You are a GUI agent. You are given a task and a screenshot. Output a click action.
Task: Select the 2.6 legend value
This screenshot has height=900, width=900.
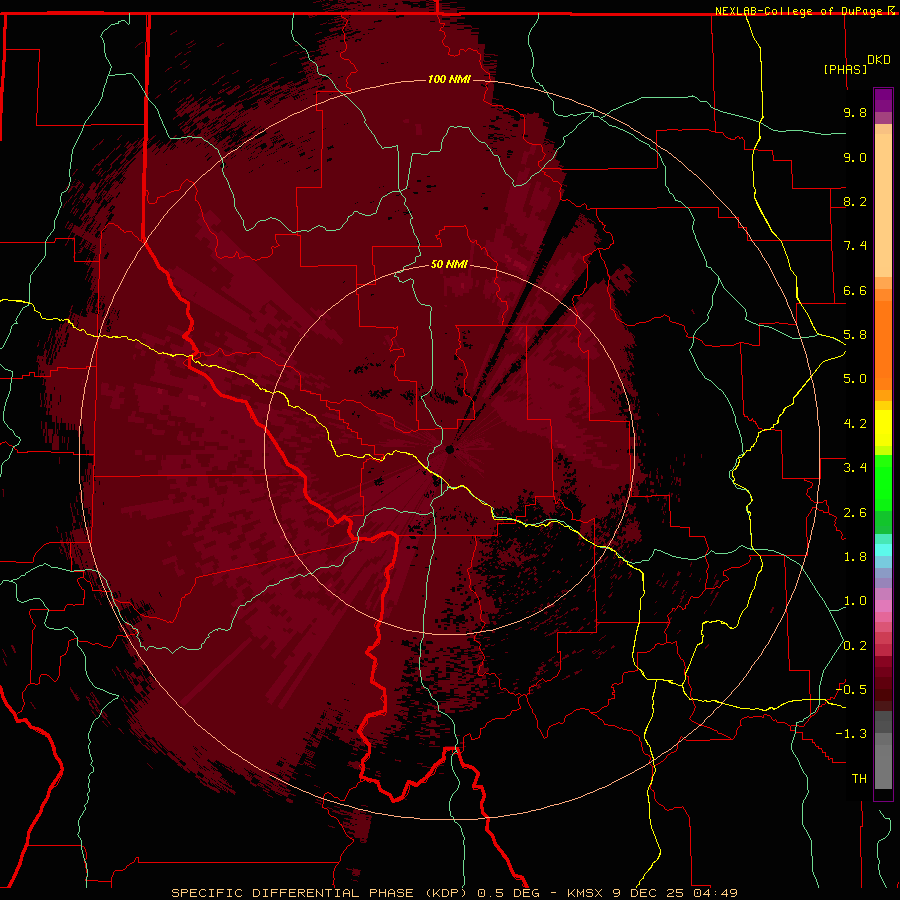[855, 513]
